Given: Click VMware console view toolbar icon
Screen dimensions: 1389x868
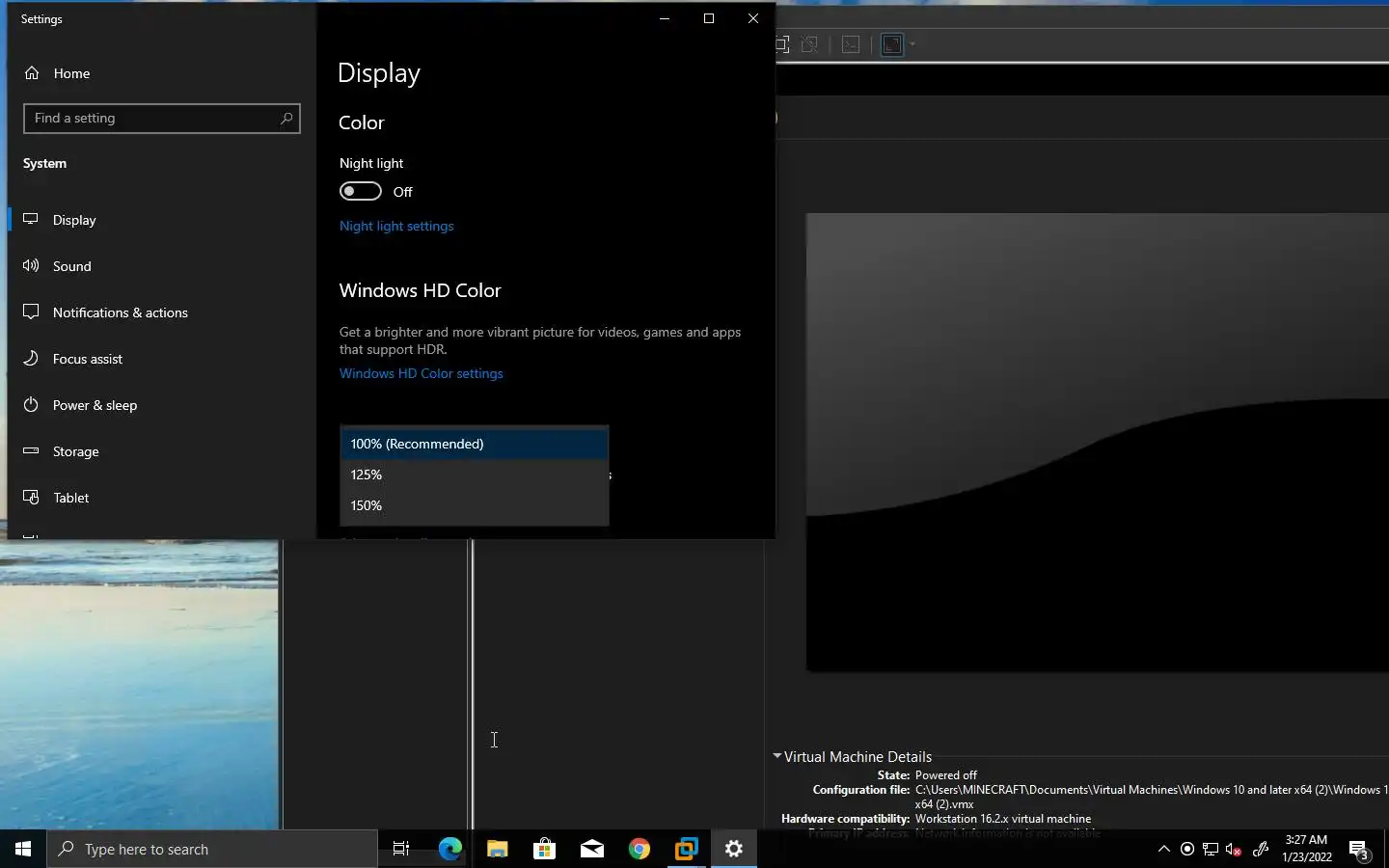Looking at the screenshot, I should click(x=851, y=44).
